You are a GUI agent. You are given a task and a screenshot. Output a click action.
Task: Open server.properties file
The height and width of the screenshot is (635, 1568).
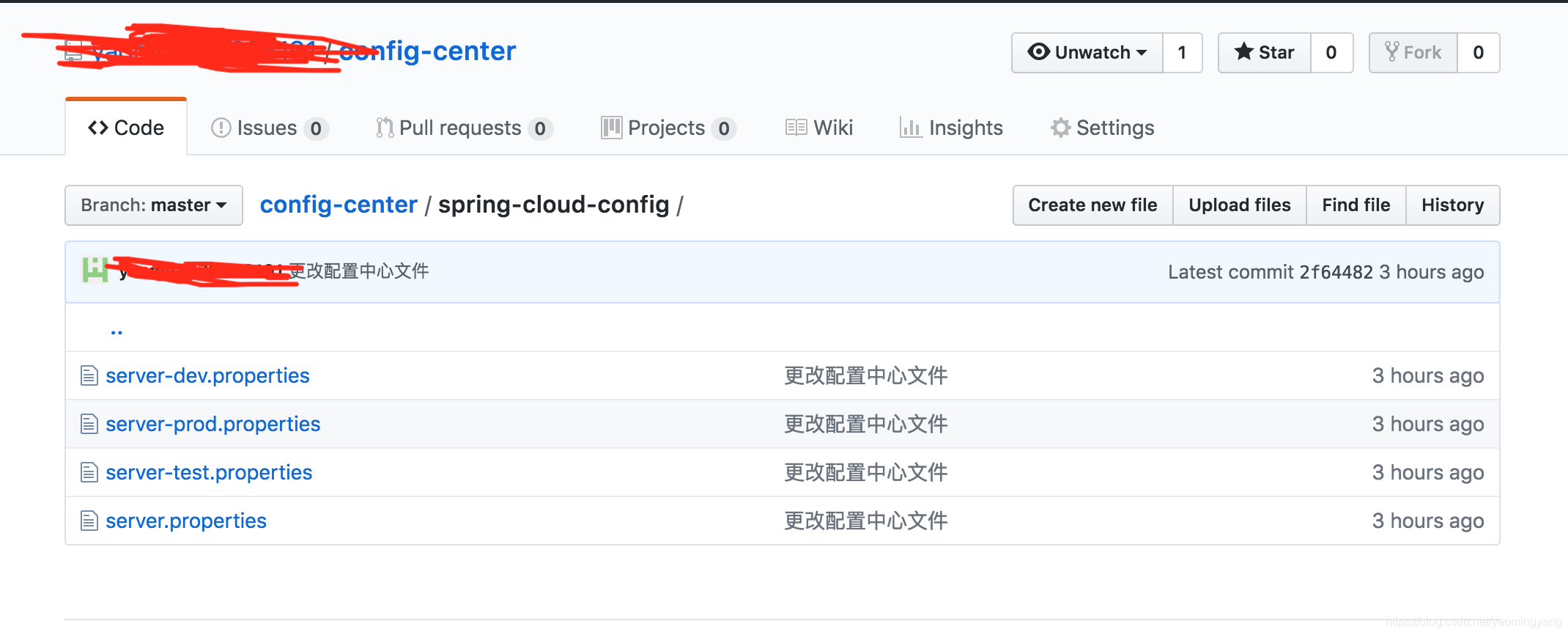186,521
